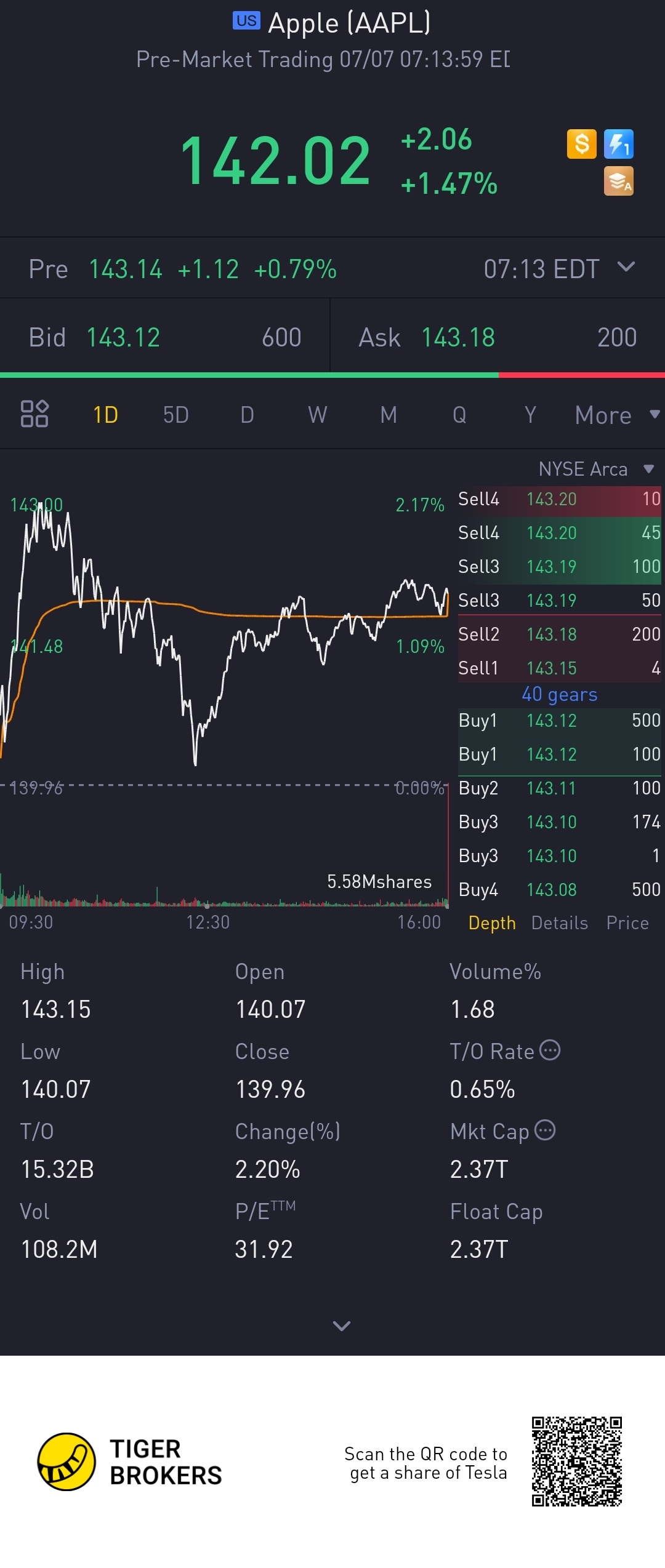This screenshot has width=665, height=1568.
Task: Tap the Apple (AAPL) title
Action: click(x=349, y=23)
